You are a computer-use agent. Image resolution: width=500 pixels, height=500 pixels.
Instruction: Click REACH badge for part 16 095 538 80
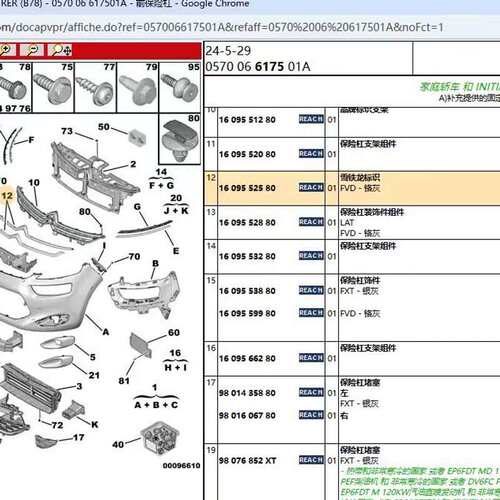[311, 290]
